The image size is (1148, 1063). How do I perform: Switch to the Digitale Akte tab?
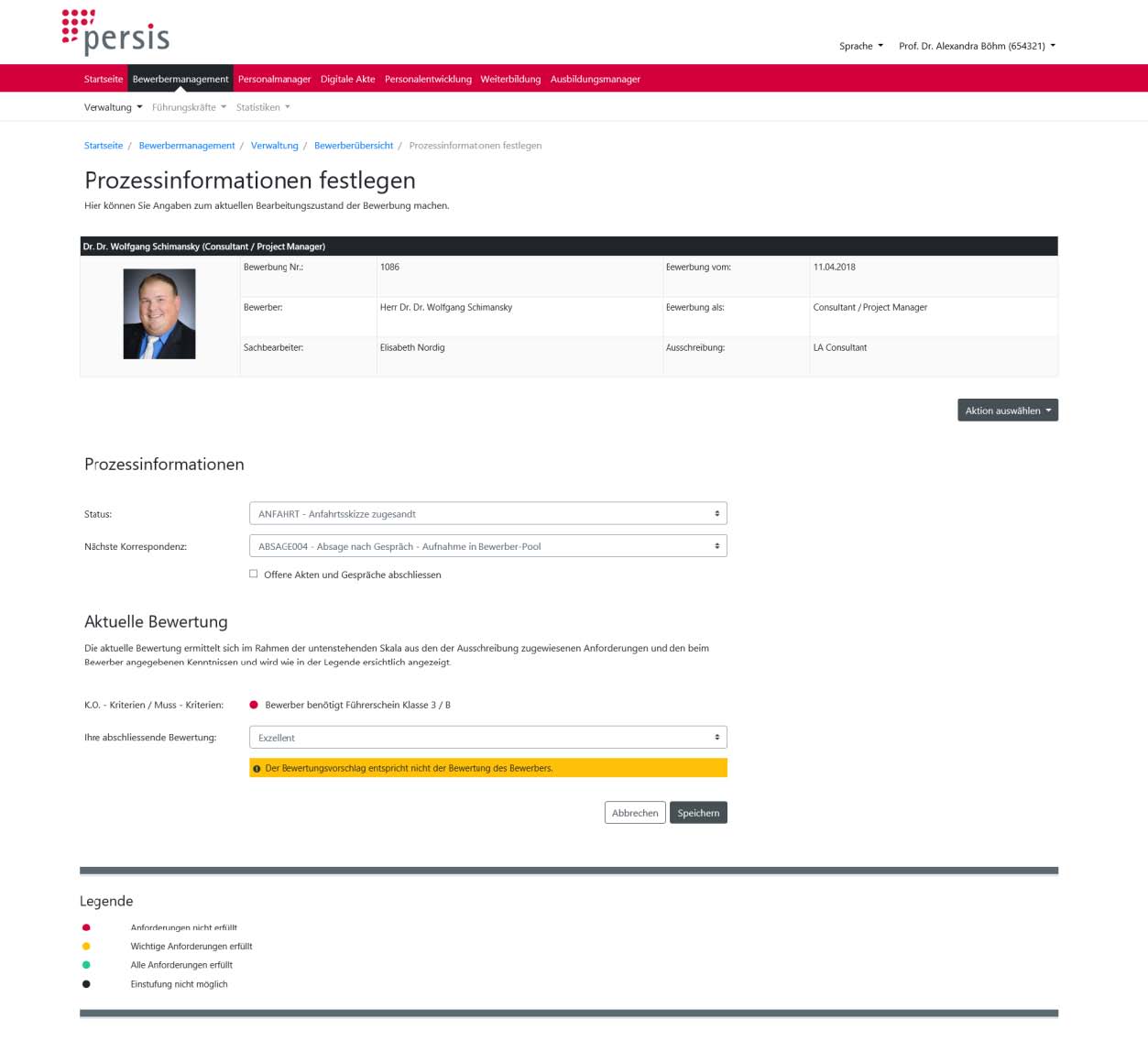click(x=347, y=79)
